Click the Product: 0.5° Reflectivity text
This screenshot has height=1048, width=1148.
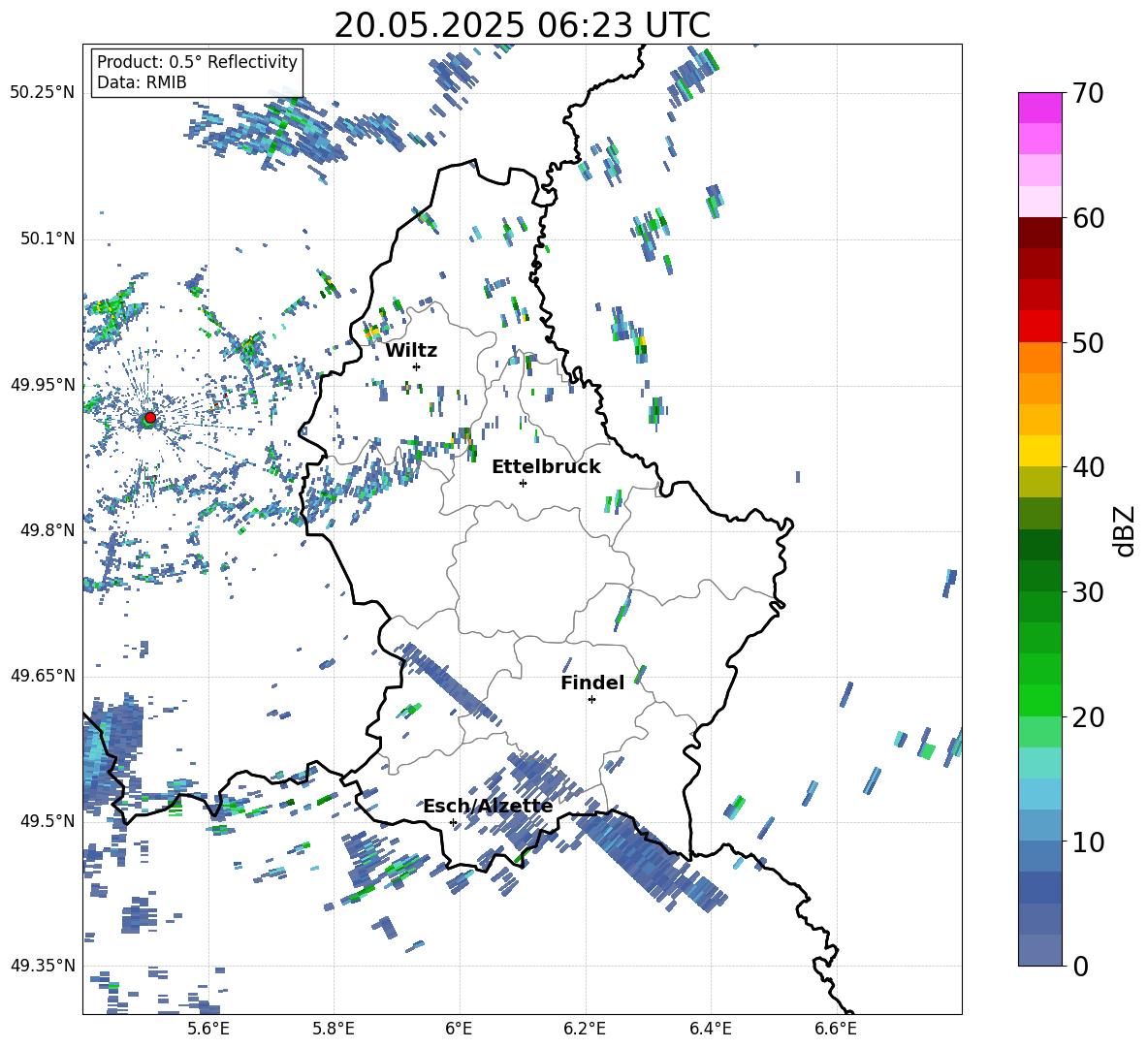197,62
